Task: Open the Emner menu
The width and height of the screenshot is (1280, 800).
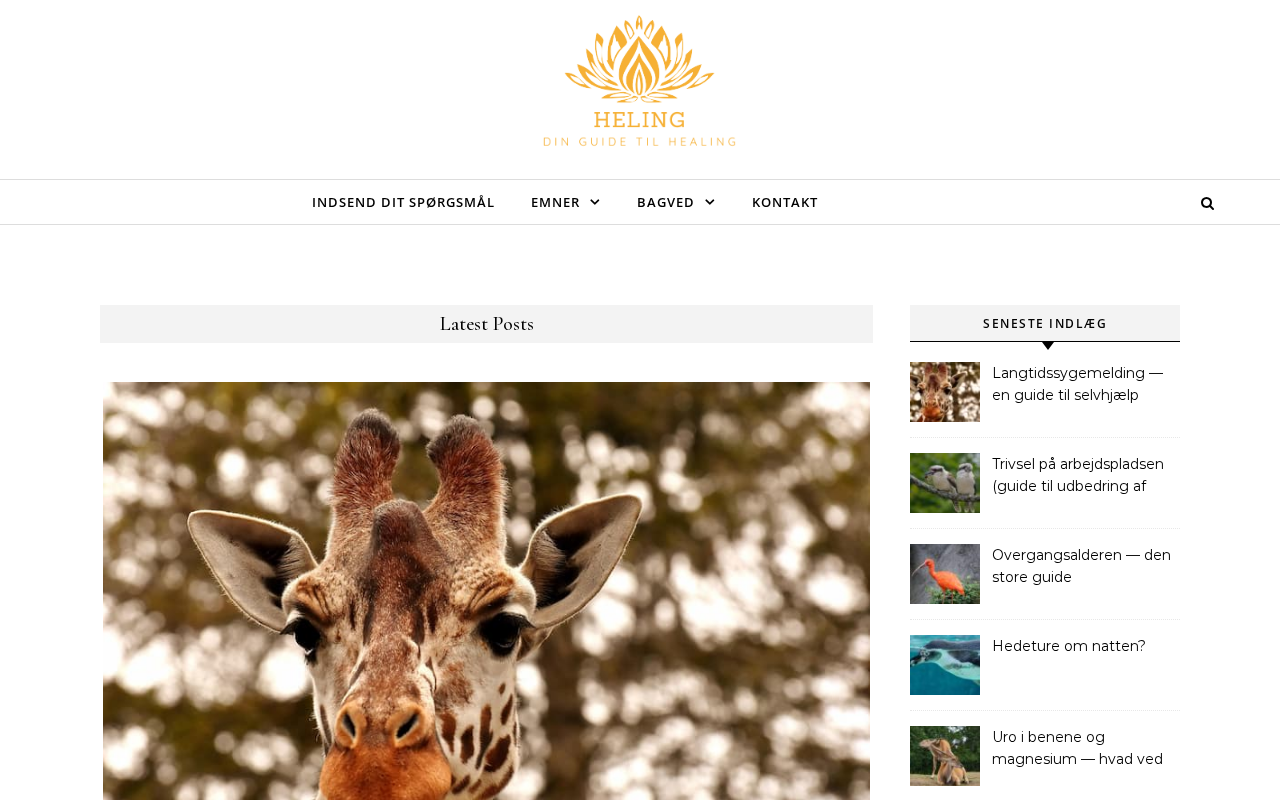Action: [x=555, y=202]
